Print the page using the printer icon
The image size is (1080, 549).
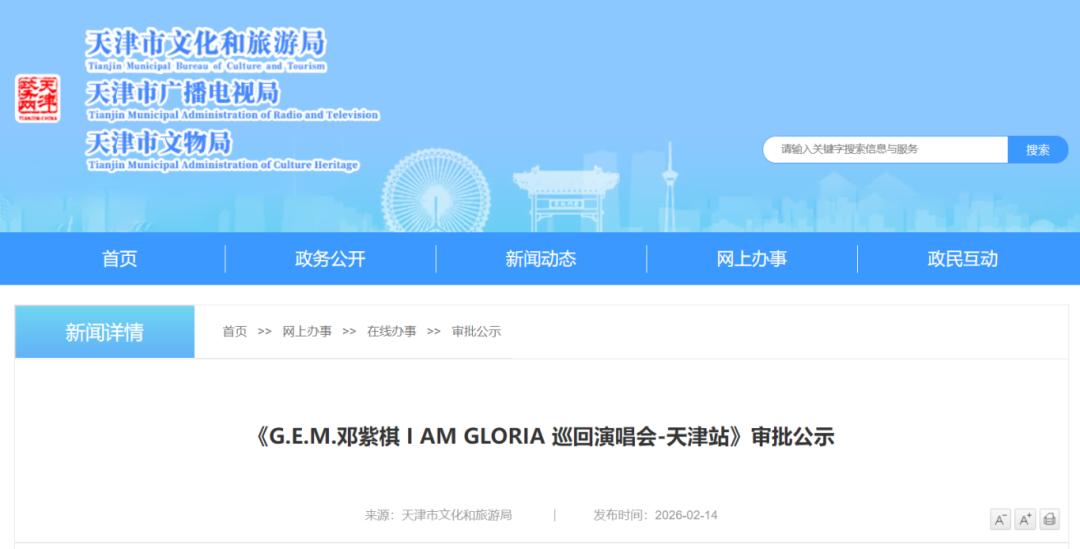1049,519
